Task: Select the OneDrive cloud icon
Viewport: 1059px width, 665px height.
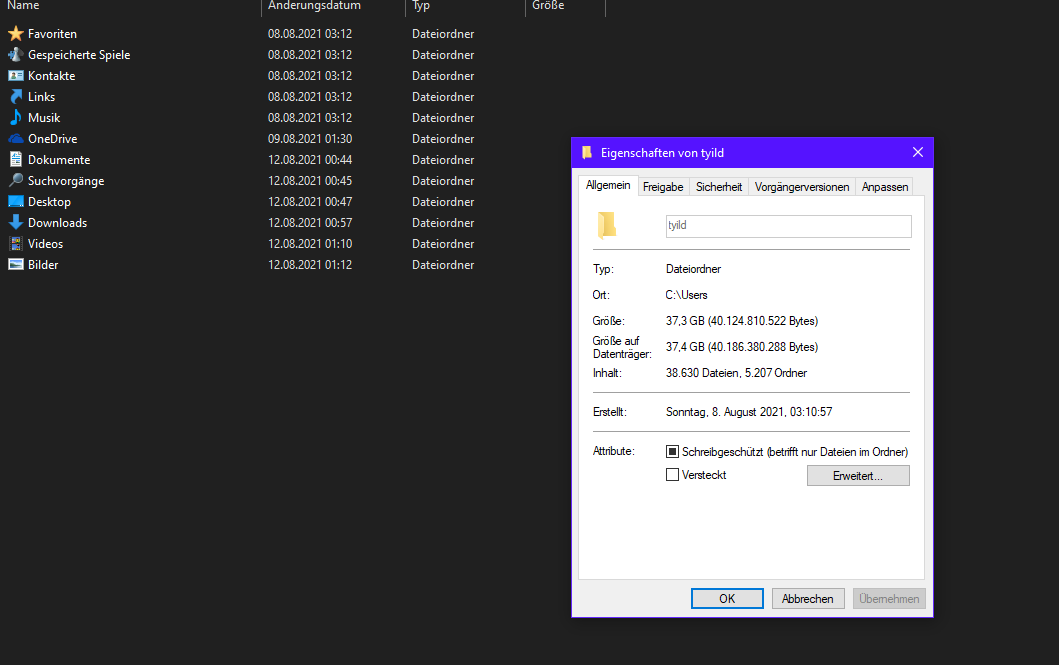Action: (16, 138)
